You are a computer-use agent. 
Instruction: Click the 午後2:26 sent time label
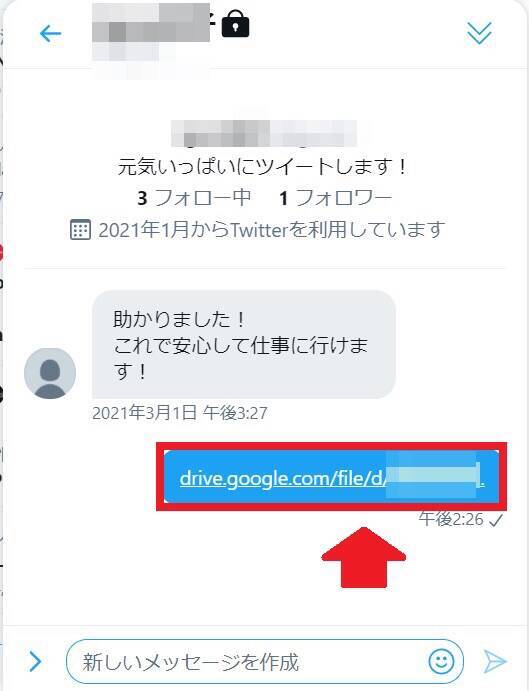[451, 520]
